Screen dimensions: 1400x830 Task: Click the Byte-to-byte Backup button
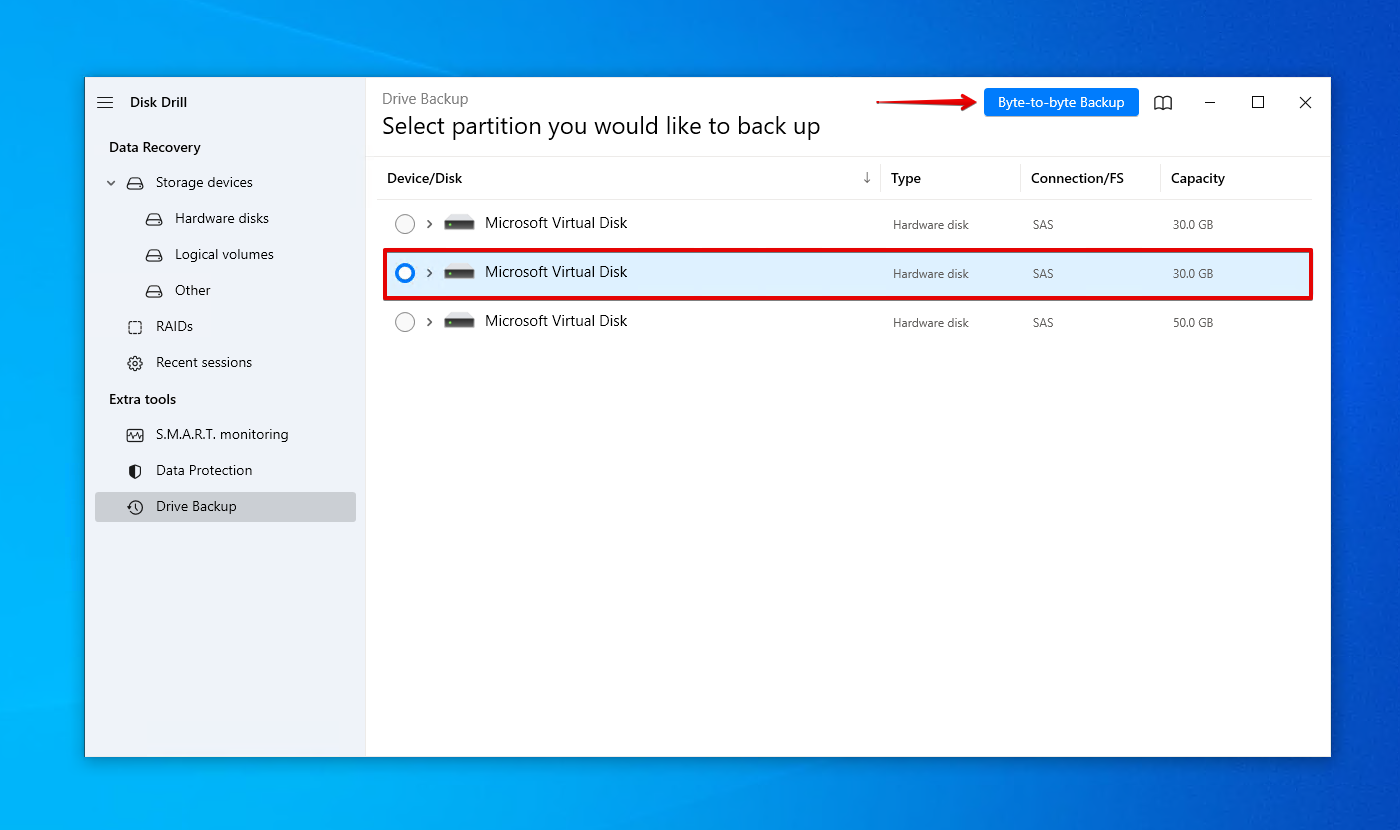click(x=1061, y=102)
